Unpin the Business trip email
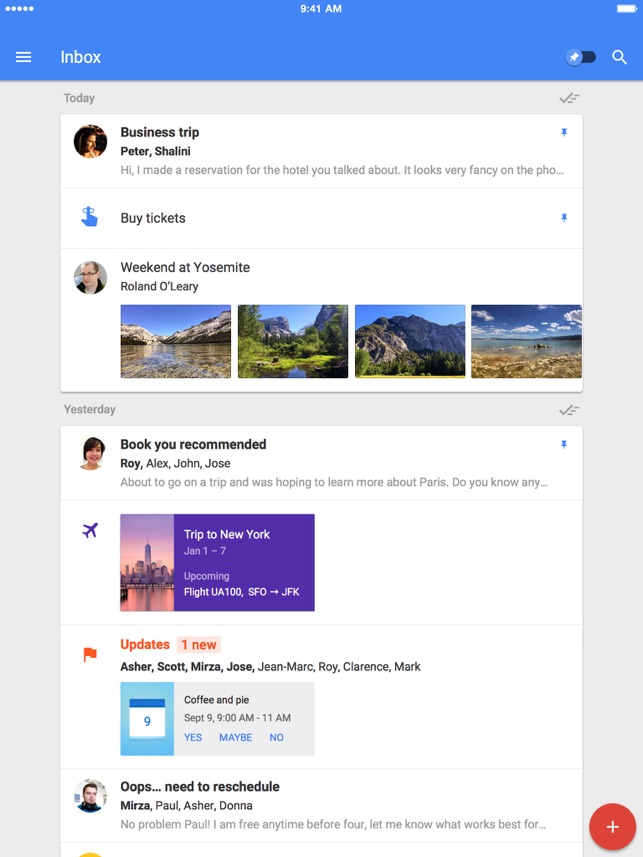The height and width of the screenshot is (857, 643). 564,132
